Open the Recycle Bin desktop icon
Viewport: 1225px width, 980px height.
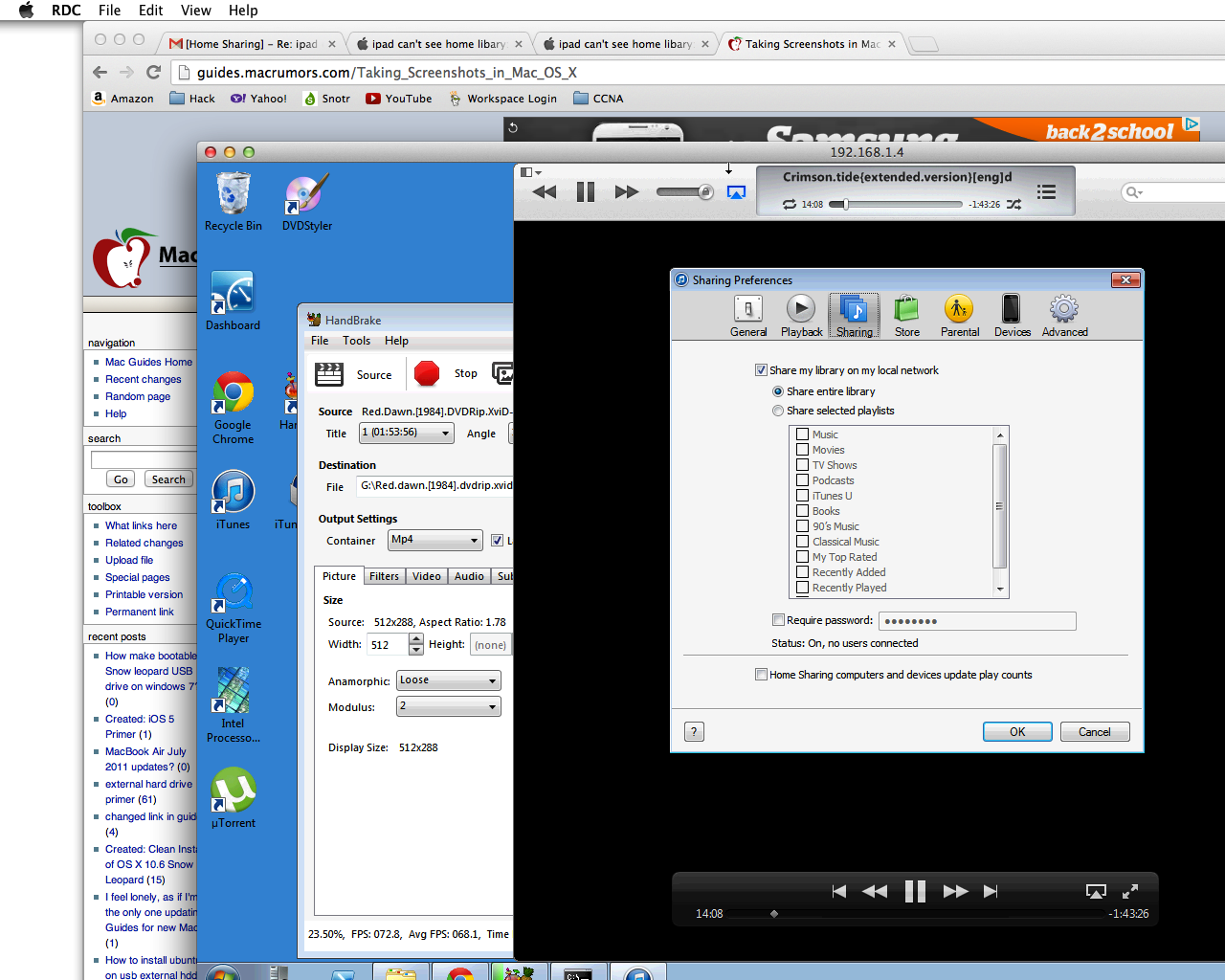(234, 194)
